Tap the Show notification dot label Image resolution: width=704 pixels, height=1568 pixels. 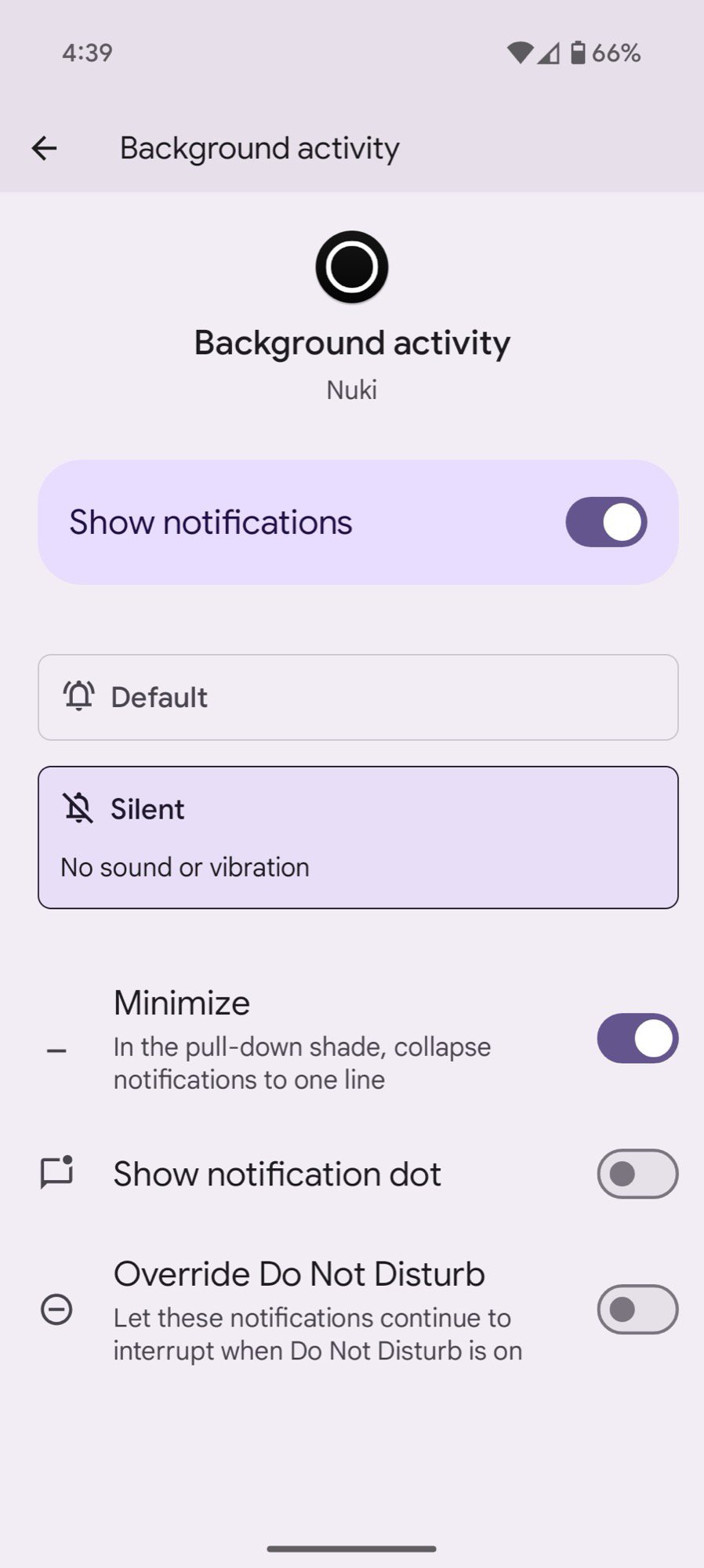pyautogui.click(x=277, y=1174)
